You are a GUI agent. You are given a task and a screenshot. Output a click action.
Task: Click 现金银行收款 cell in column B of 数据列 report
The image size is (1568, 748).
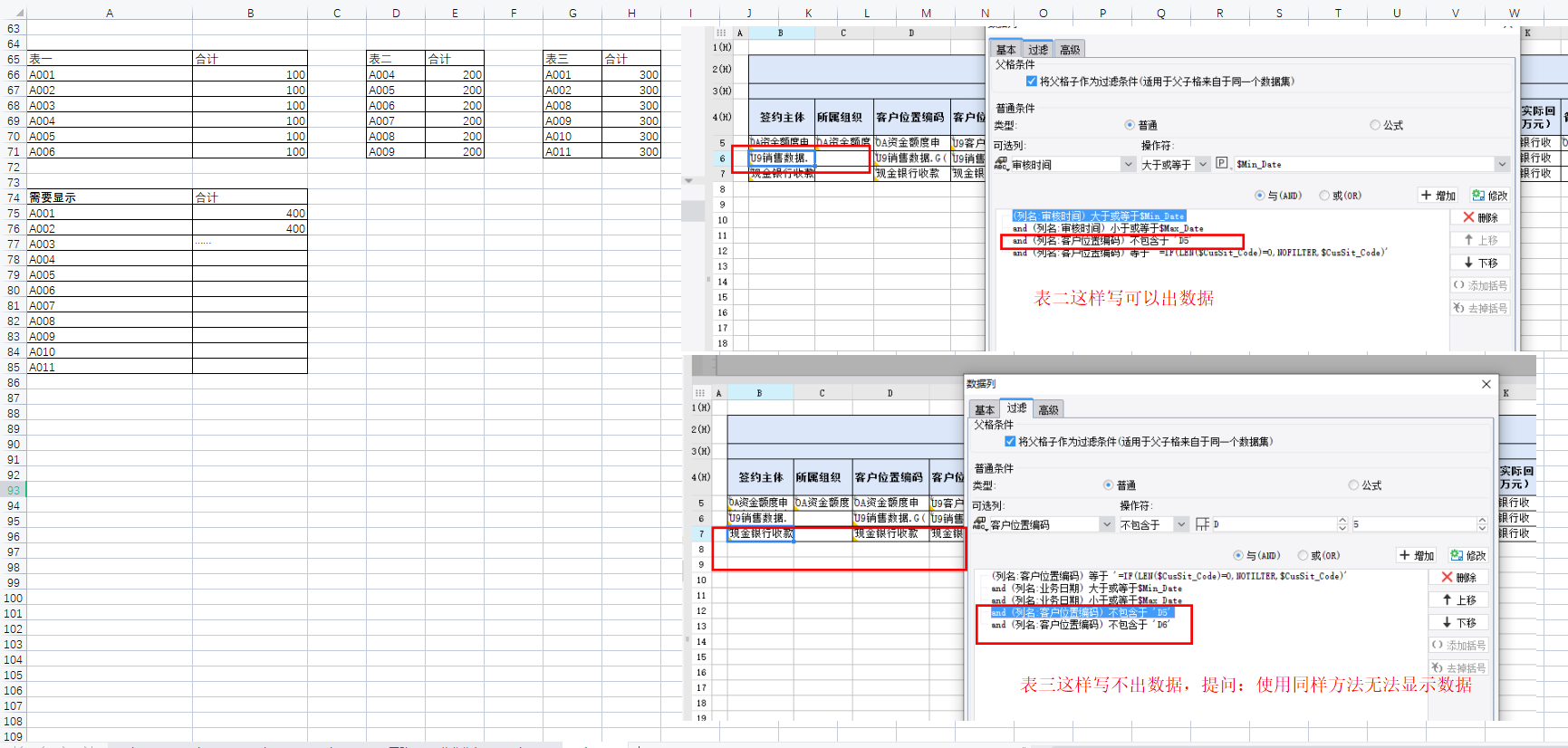coord(761,533)
